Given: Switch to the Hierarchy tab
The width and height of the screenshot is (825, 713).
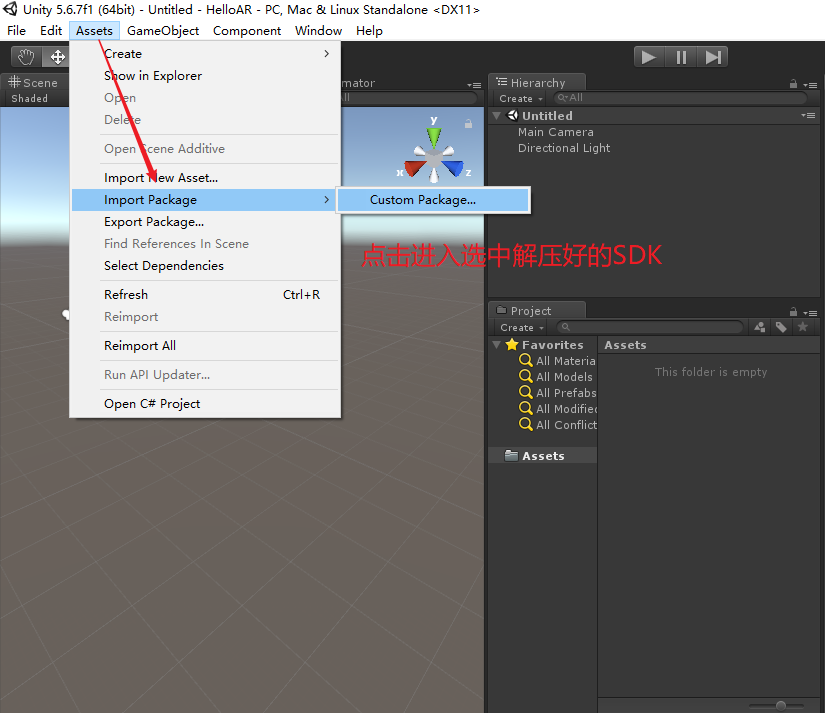Looking at the screenshot, I should click(538, 83).
